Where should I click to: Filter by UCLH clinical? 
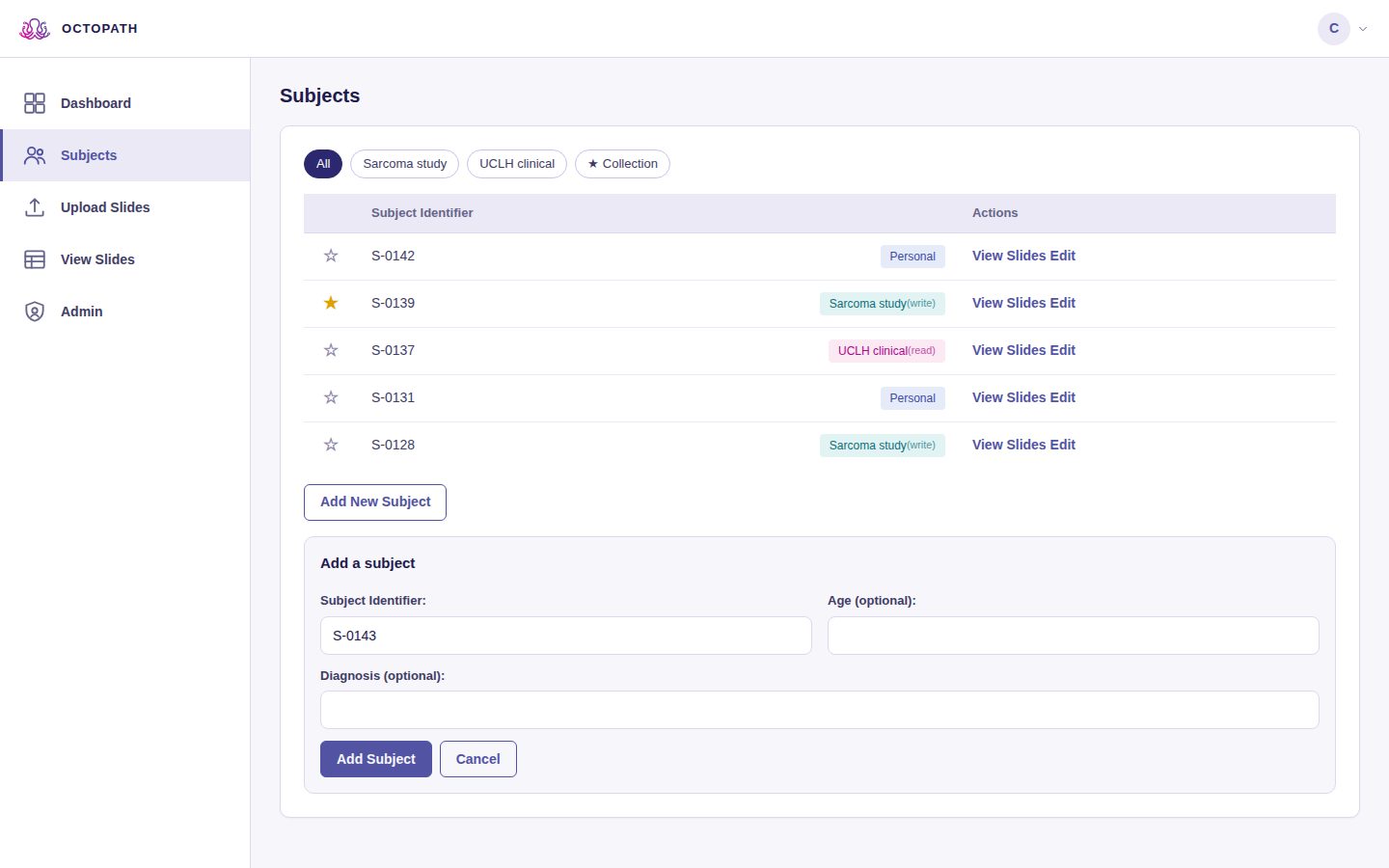point(517,164)
